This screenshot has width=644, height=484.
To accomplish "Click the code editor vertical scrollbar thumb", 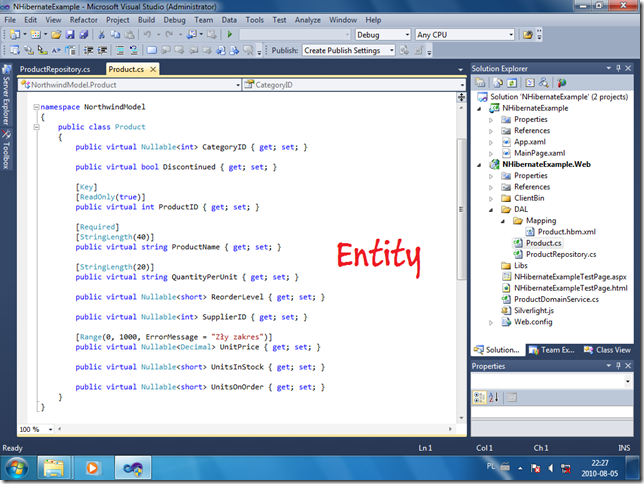I will coord(461,209).
